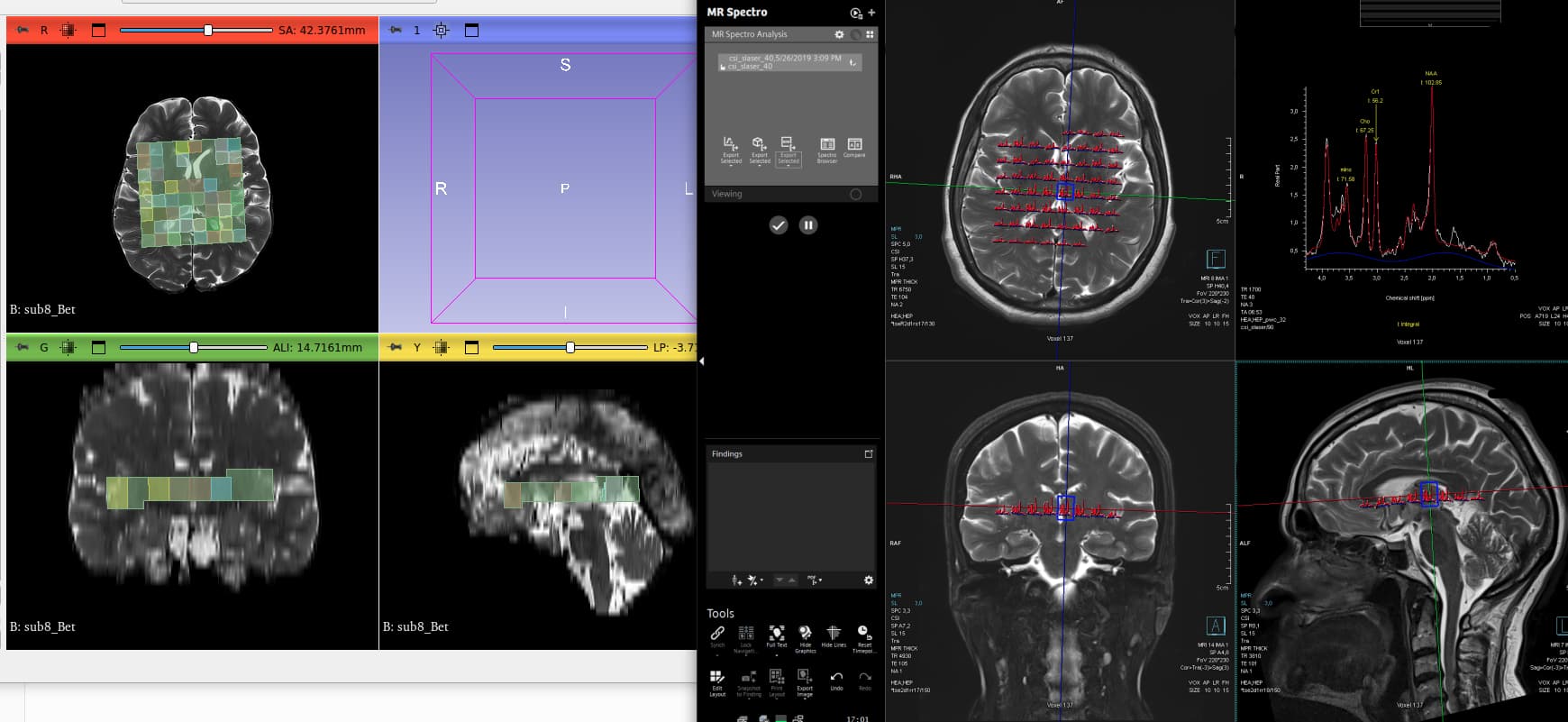
Task: Center the 3D view with crosshair icon
Action: pos(441,31)
